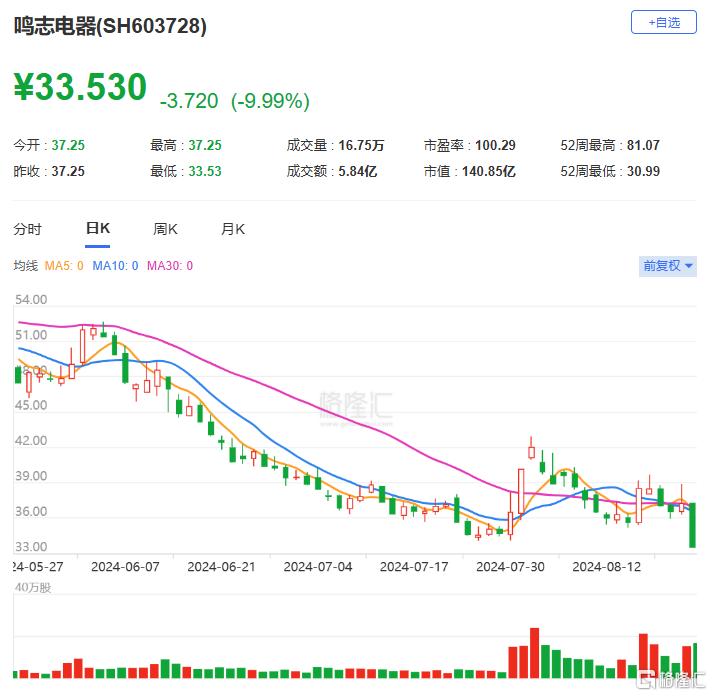Click the 昨收 previous close 37.25

(x=68, y=171)
